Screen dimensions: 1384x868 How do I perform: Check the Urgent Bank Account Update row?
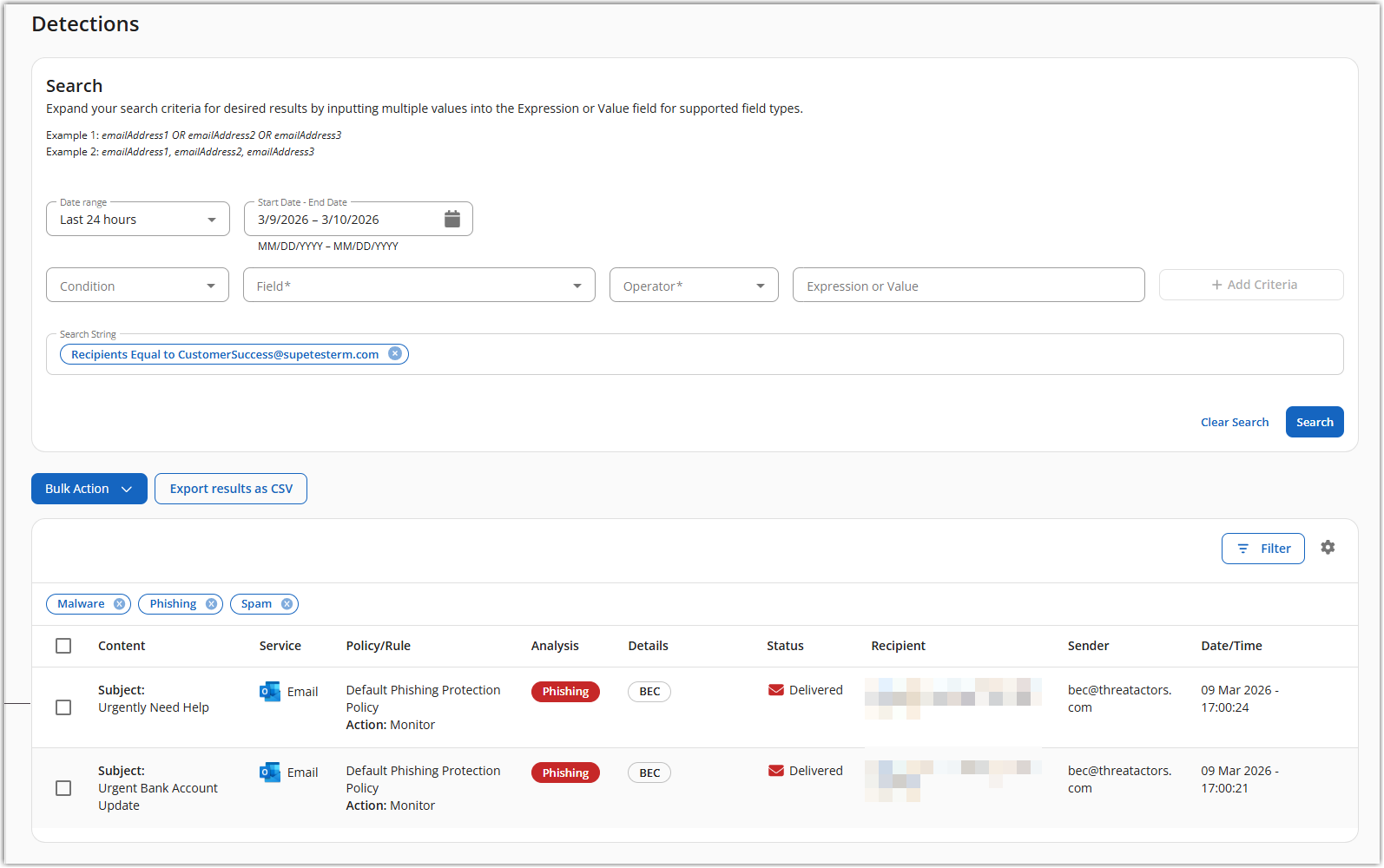(x=63, y=788)
